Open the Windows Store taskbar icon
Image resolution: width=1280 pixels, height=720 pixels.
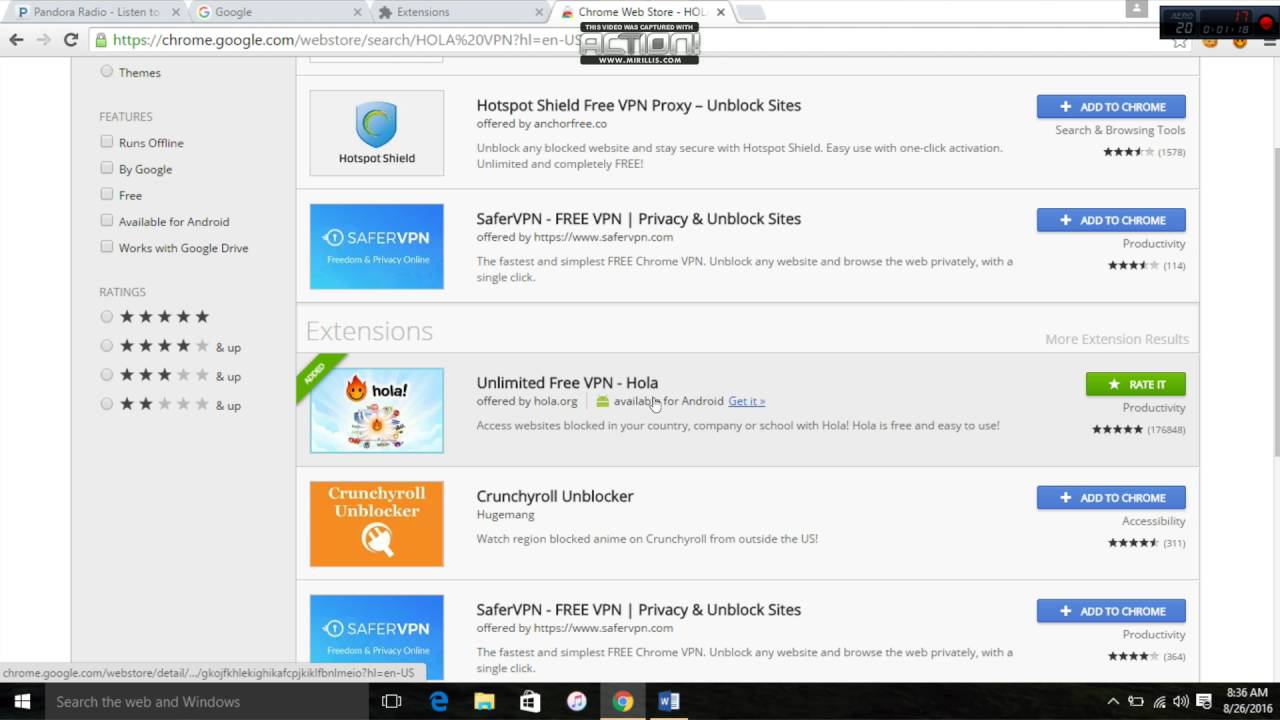point(530,701)
